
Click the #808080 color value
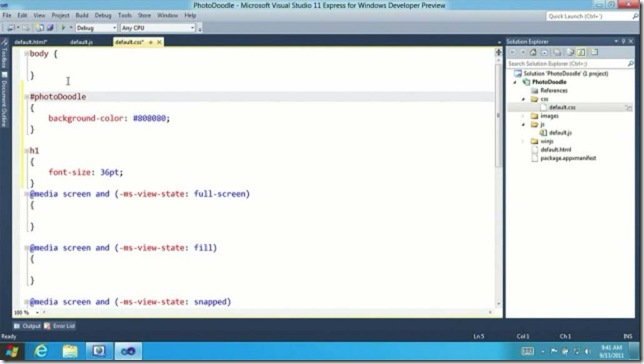150,118
